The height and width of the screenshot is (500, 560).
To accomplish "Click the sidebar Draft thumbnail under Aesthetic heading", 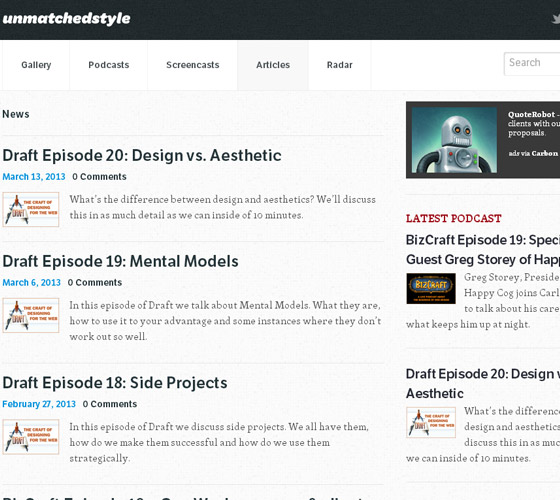I will click(431, 422).
